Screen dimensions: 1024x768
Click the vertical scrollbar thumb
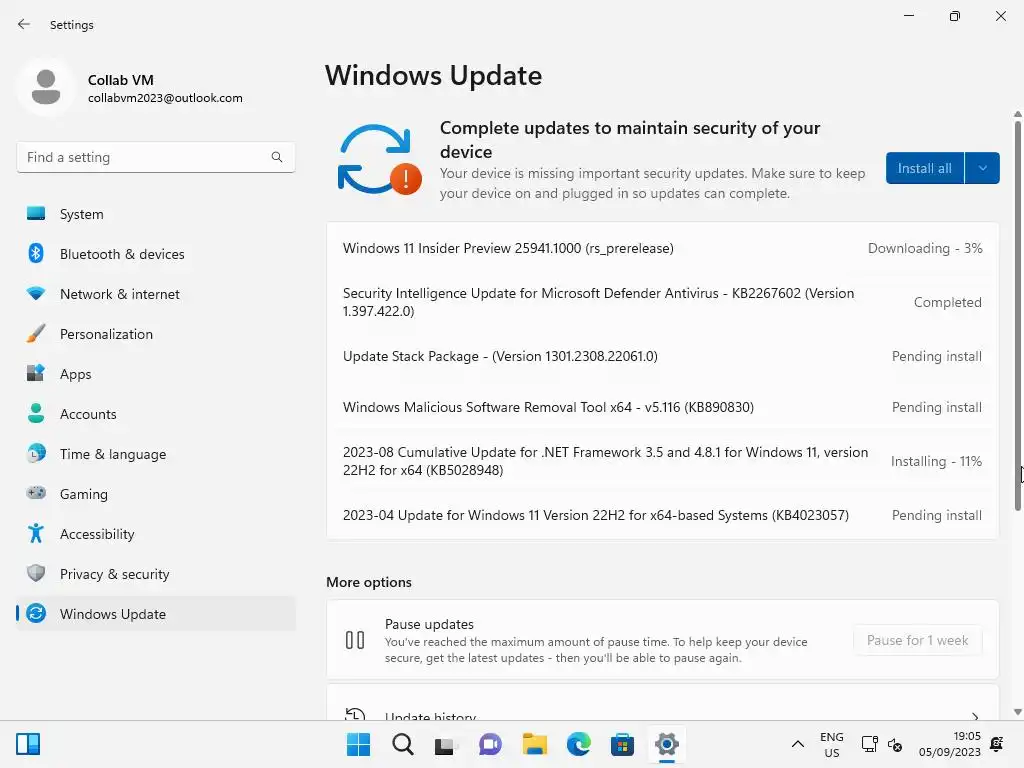pyautogui.click(x=1017, y=315)
